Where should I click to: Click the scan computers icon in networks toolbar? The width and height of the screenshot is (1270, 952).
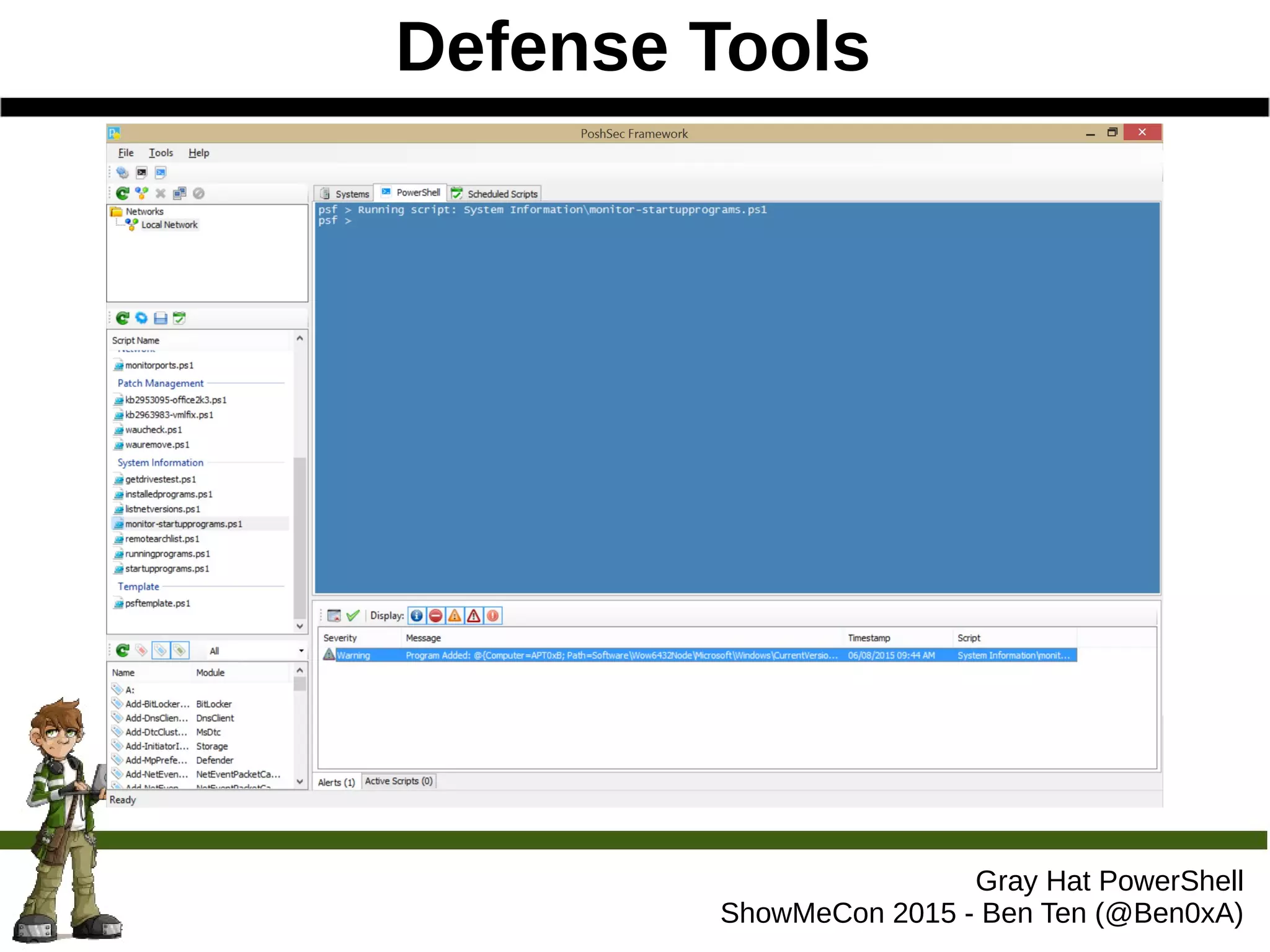pyautogui.click(x=180, y=194)
